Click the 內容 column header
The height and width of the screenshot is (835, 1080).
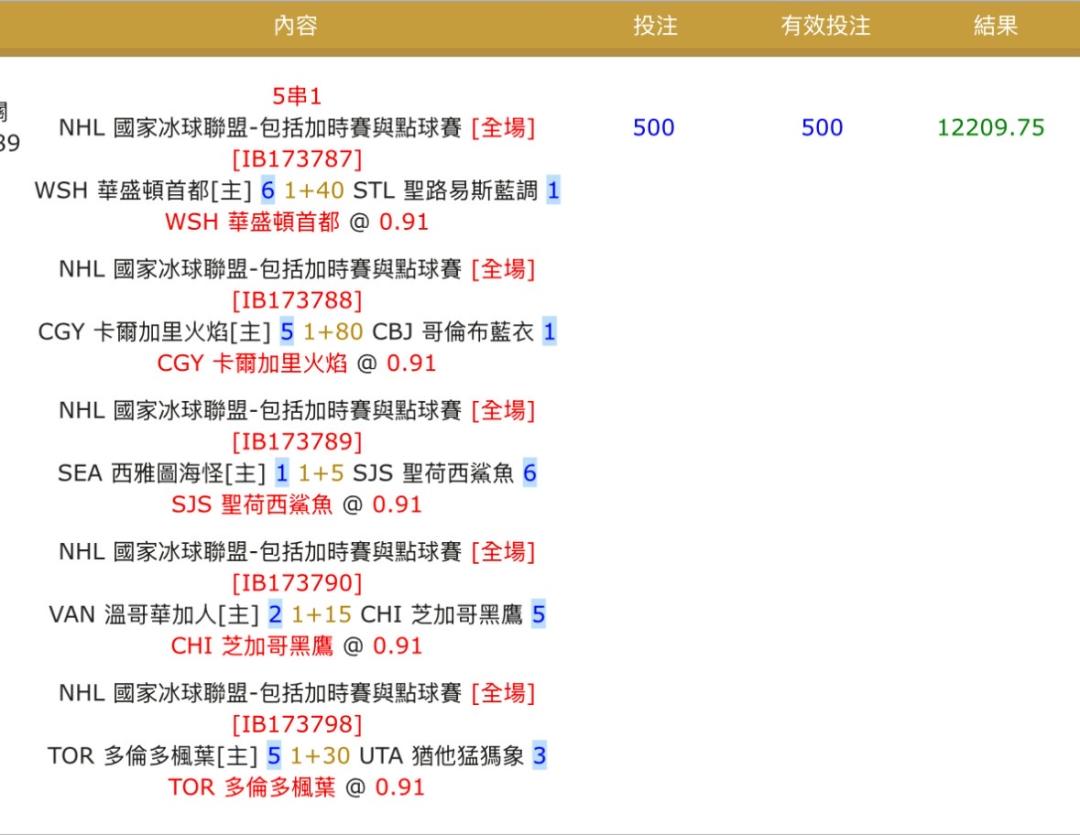click(x=295, y=26)
